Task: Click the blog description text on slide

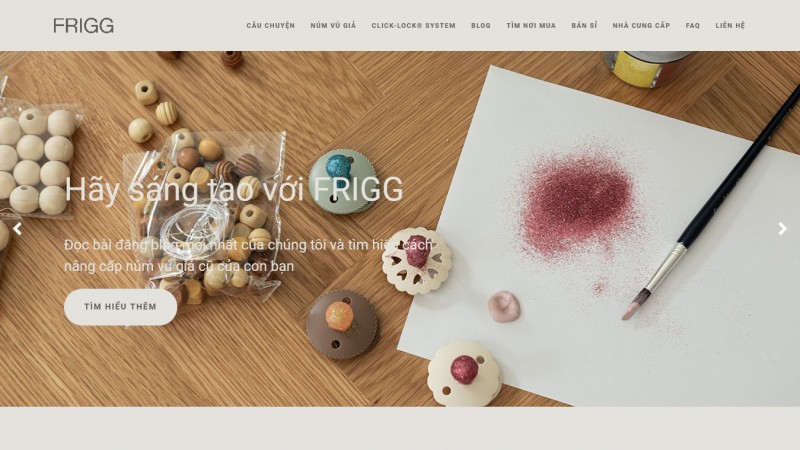Action: [248, 255]
